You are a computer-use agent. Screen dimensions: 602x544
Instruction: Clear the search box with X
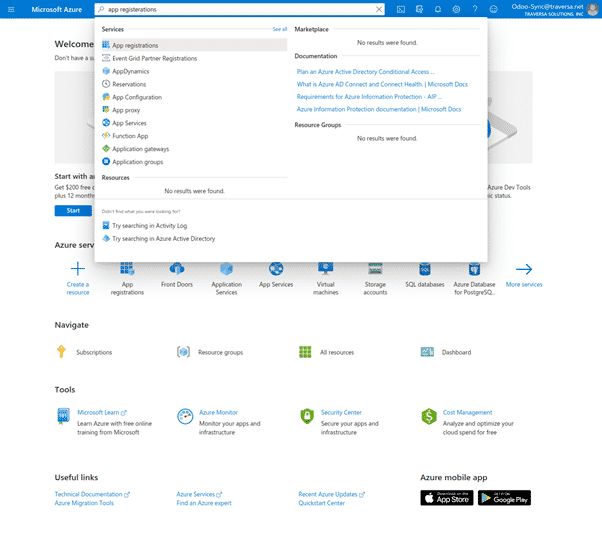pyautogui.click(x=379, y=9)
